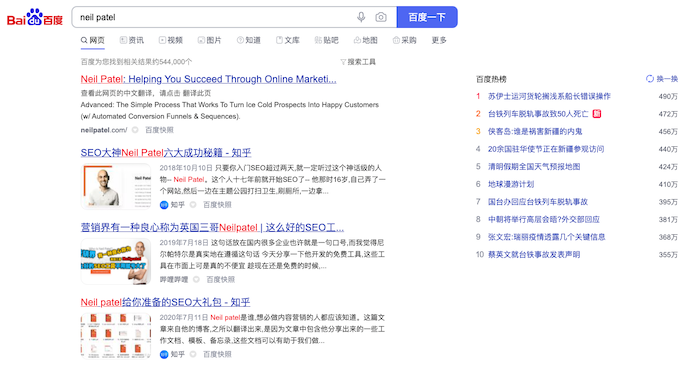Switch to the 资讯 tab
This screenshot has width=700, height=365.
[x=132, y=40]
